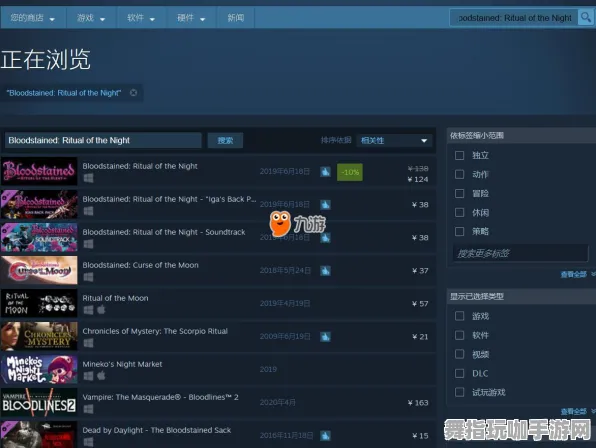Click the 2018年5月24日 release date
596x448 pixels.
285,271
